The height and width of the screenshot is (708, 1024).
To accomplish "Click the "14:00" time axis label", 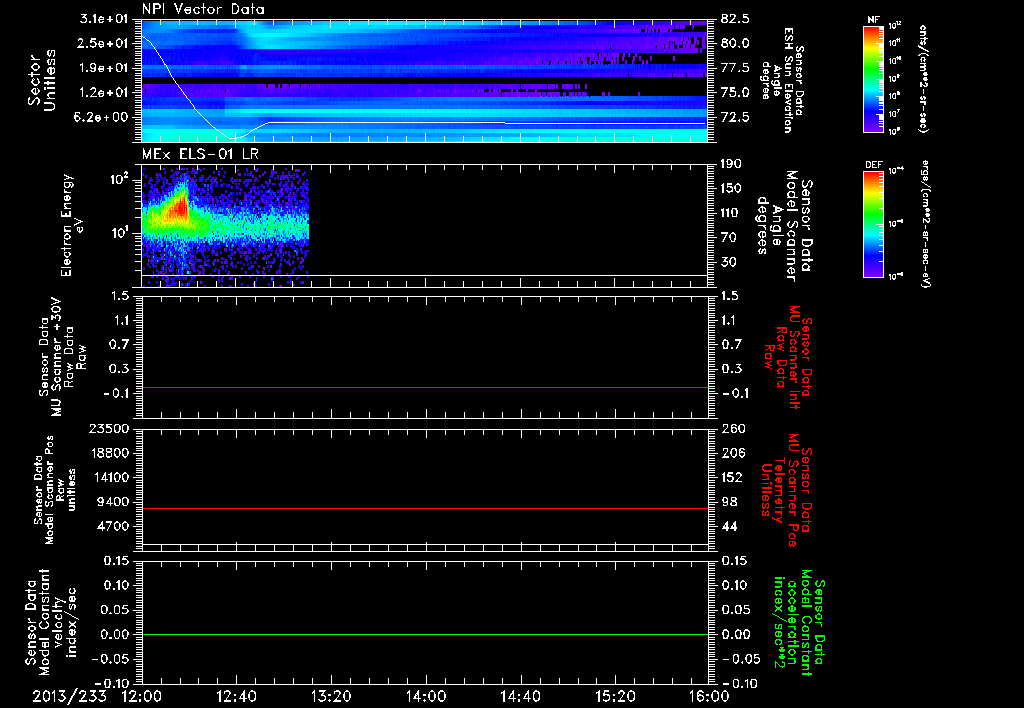I will point(425,696).
